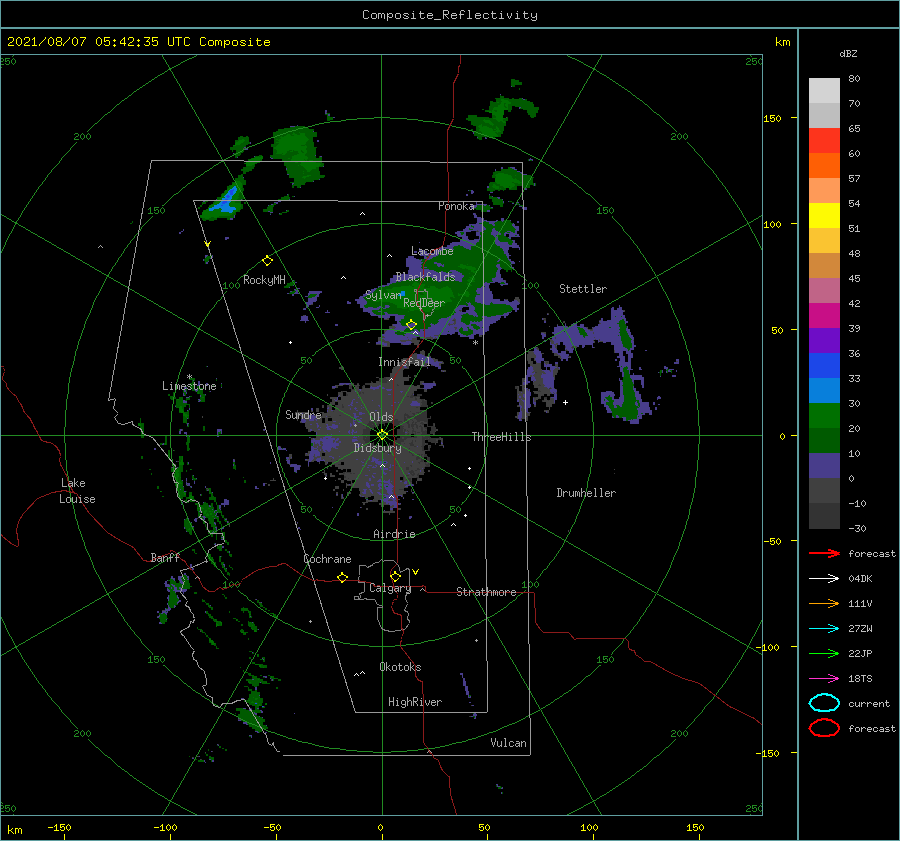The height and width of the screenshot is (841, 900).
Task: Click the yellow diamond marker near RockyMH
Action: pos(267,261)
